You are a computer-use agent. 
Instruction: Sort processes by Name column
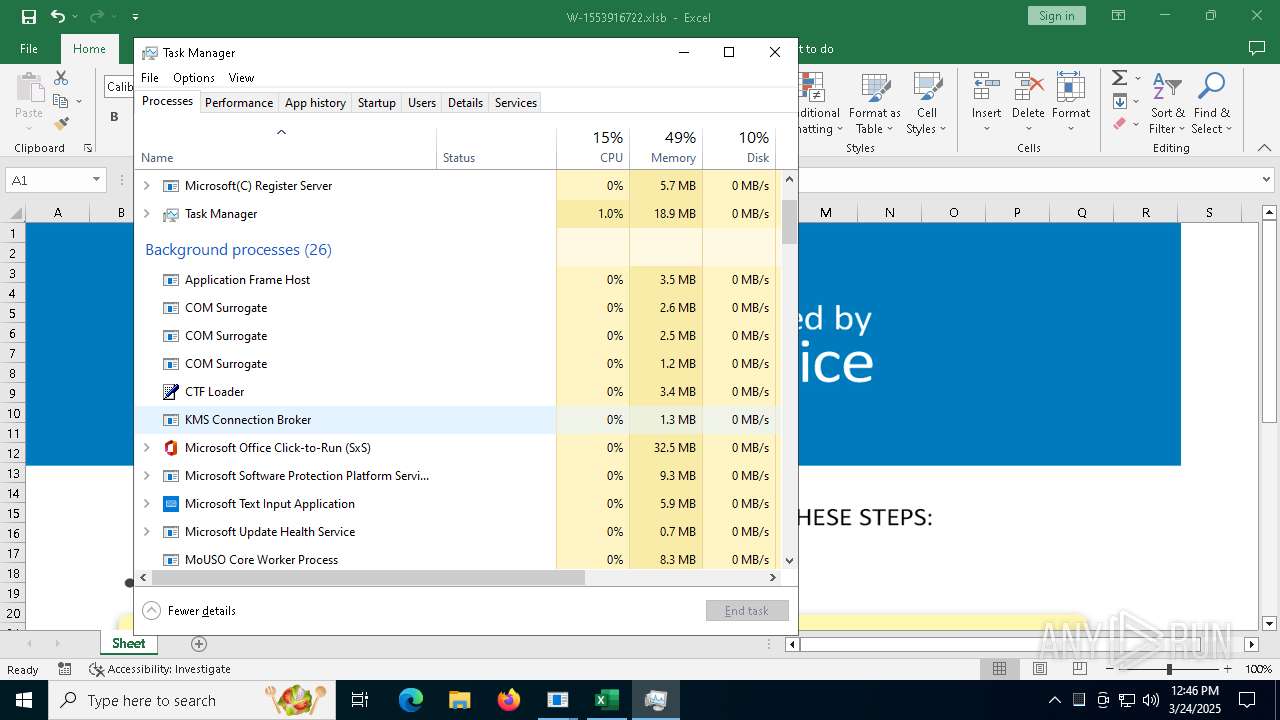click(x=285, y=147)
